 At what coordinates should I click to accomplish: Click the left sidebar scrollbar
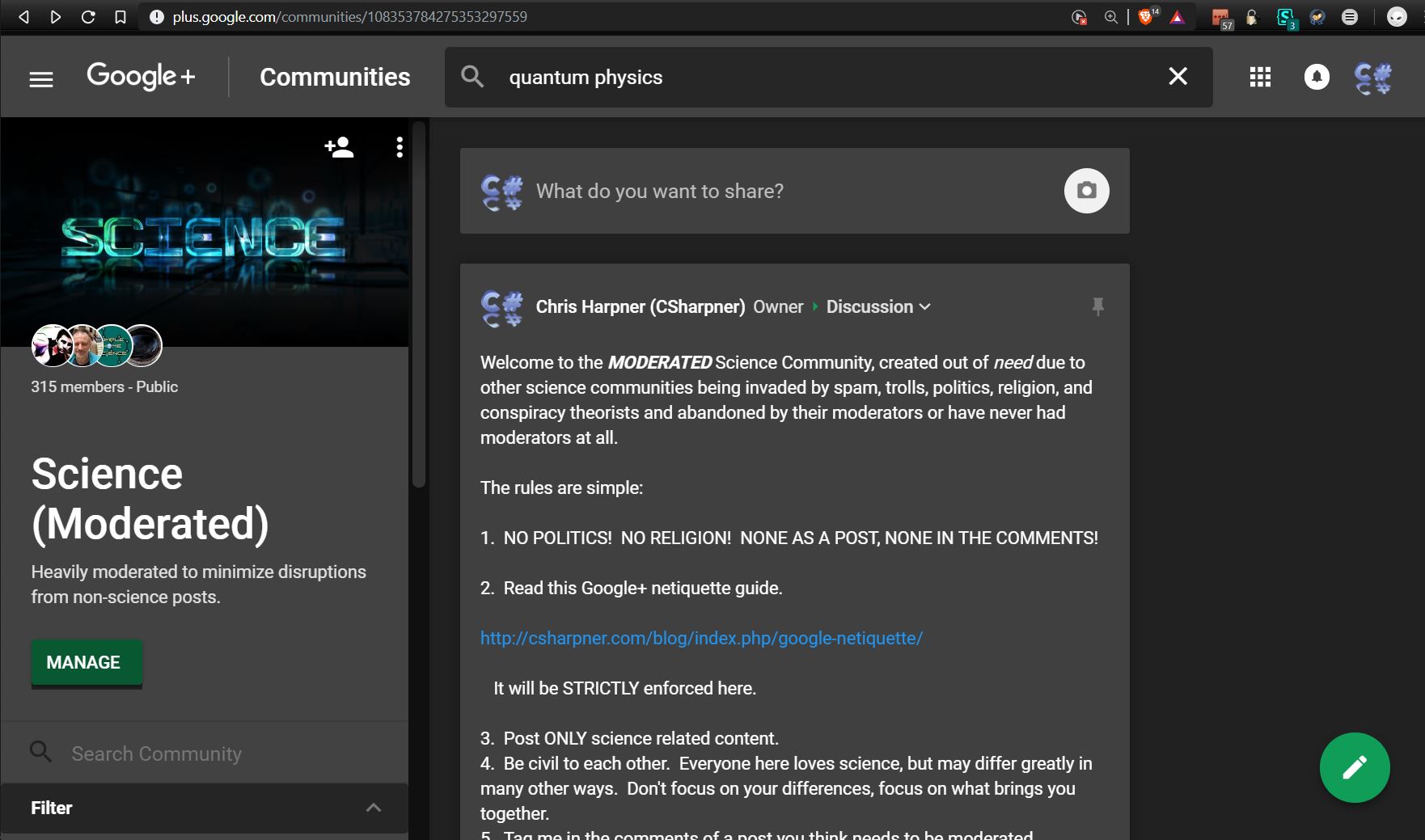click(x=418, y=303)
